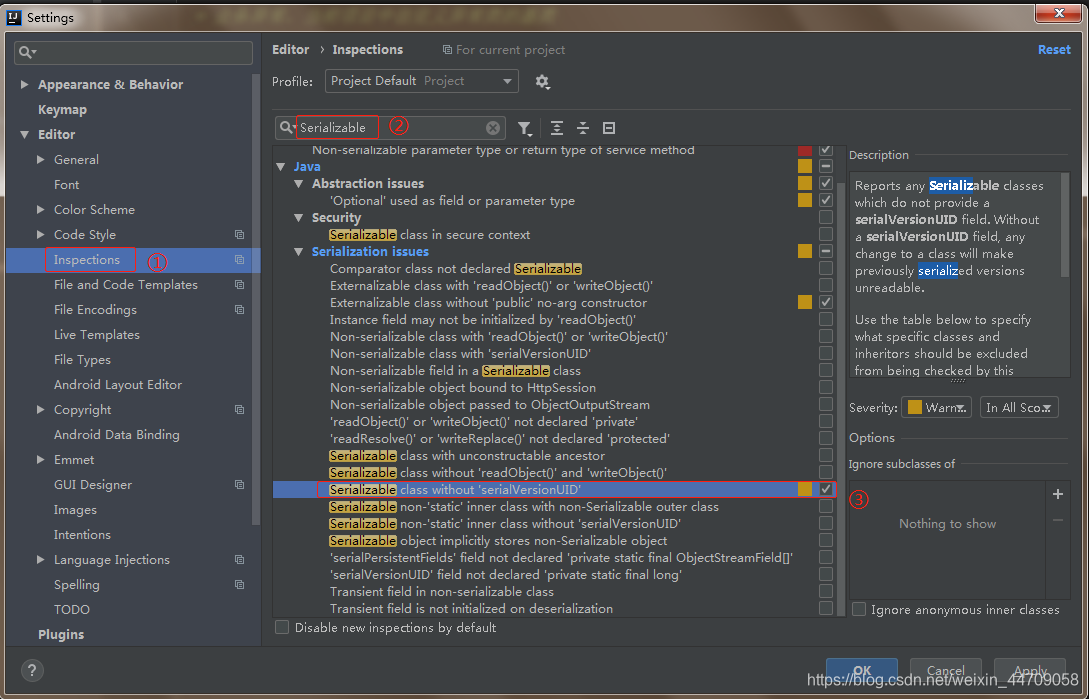1089x699 pixels.
Task: Click the help question mark icon
Action: pyautogui.click(x=30, y=671)
